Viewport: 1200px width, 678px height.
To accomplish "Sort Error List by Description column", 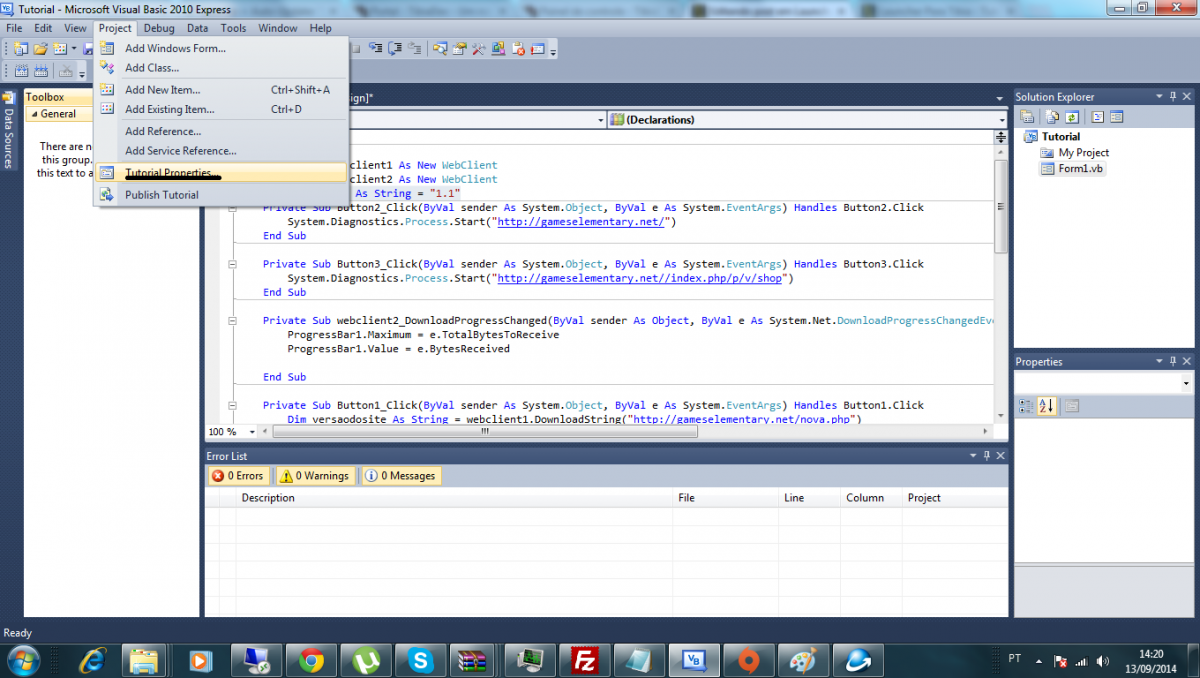I will point(455,498).
